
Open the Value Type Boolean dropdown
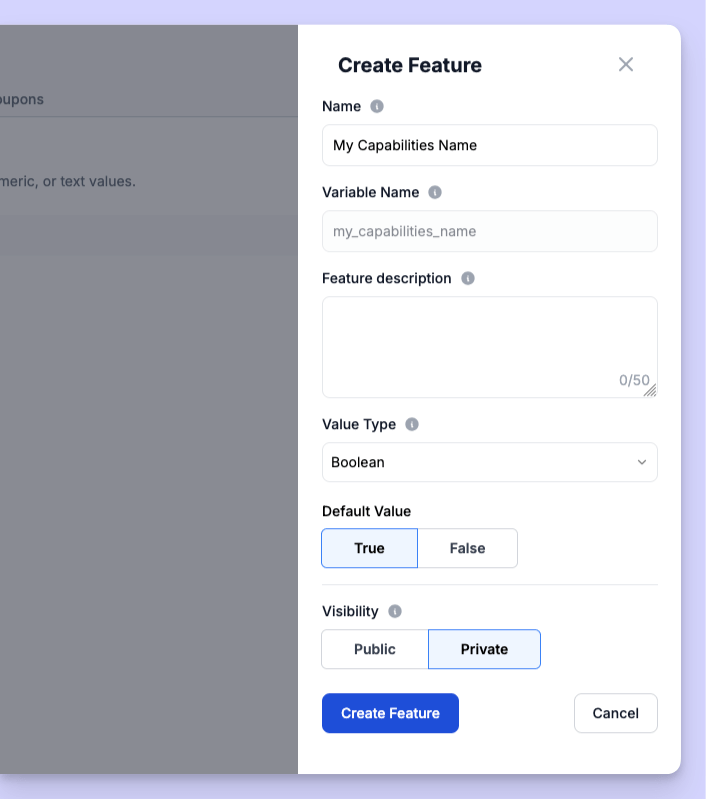489,462
